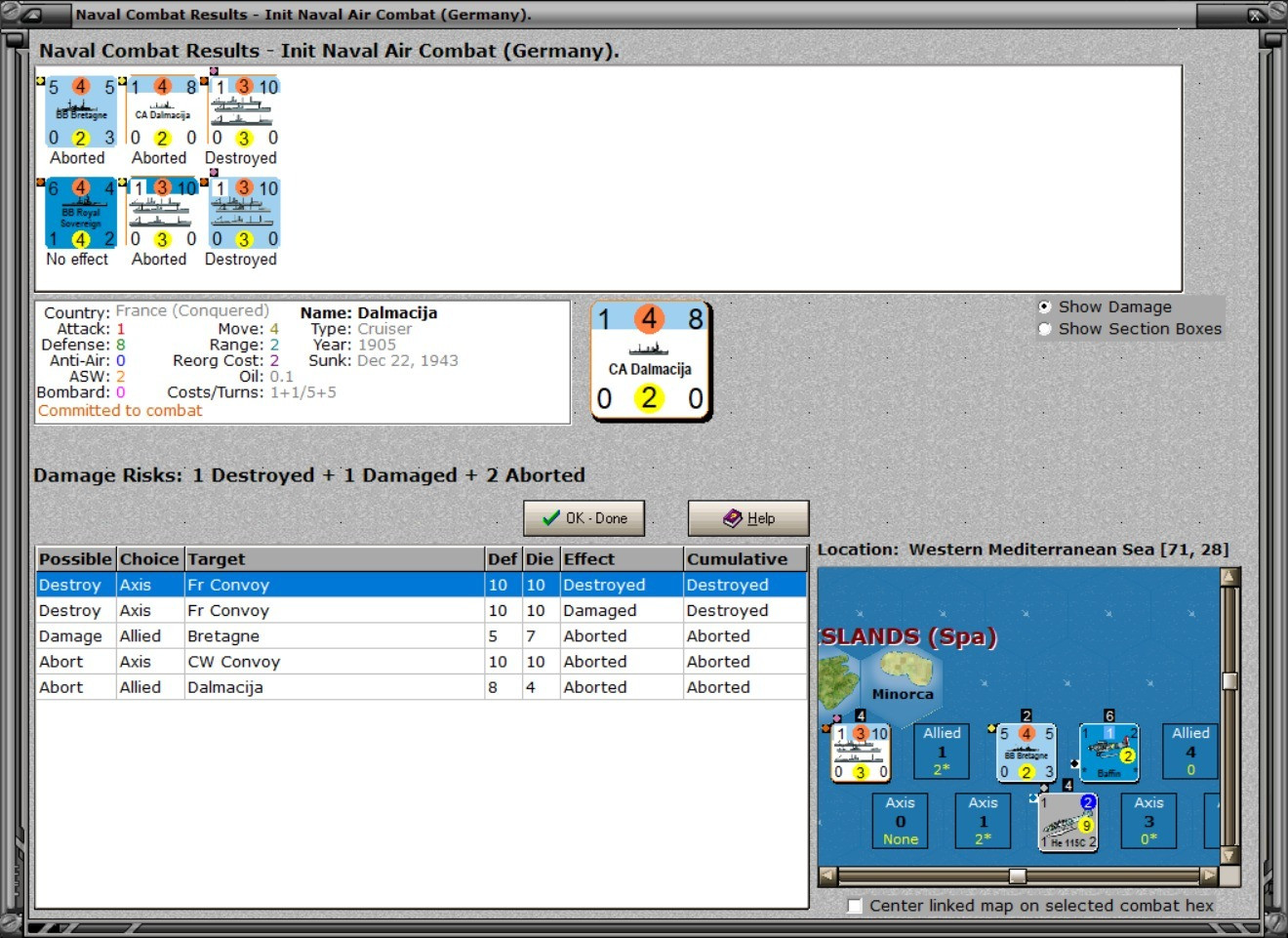Click the Possible column header
The image size is (1288, 938).
pyautogui.click(x=76, y=559)
